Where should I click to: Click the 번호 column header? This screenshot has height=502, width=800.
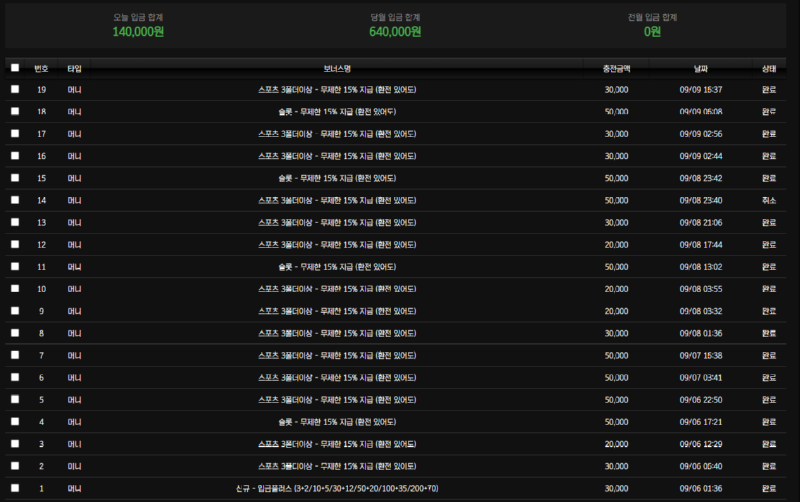tap(41, 68)
